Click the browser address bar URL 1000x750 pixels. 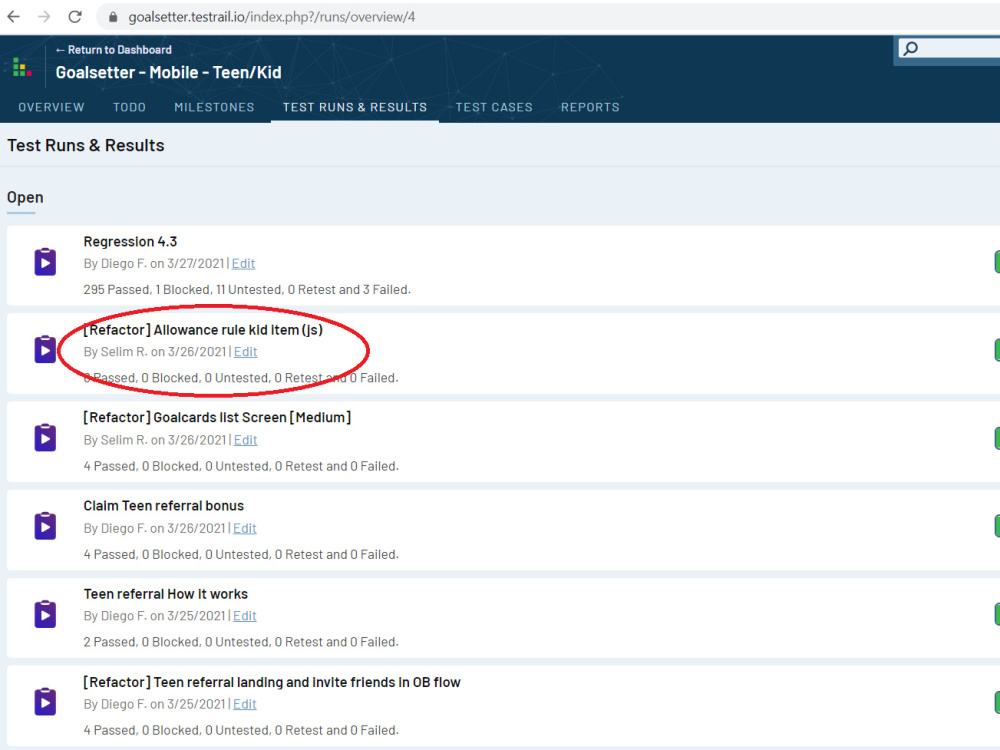point(272,17)
